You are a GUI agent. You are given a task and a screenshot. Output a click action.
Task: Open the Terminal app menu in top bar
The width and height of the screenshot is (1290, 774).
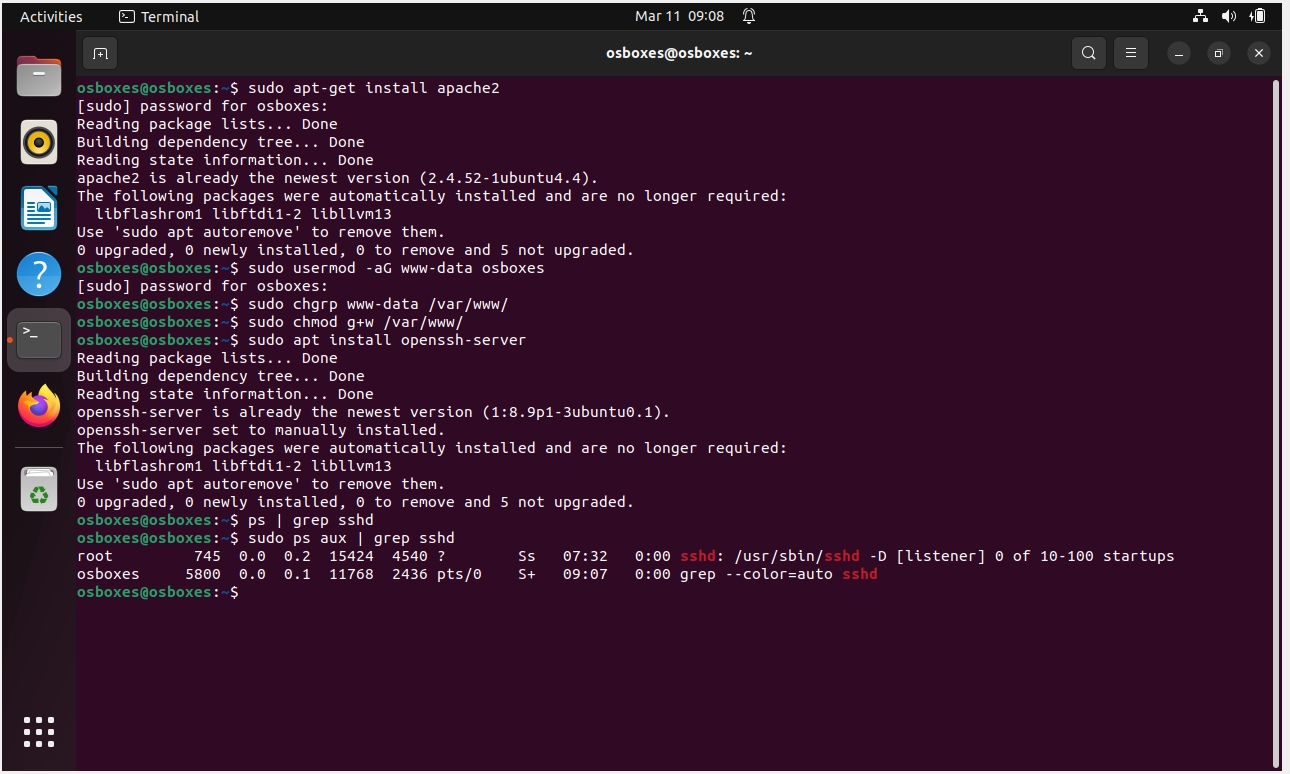[159, 16]
